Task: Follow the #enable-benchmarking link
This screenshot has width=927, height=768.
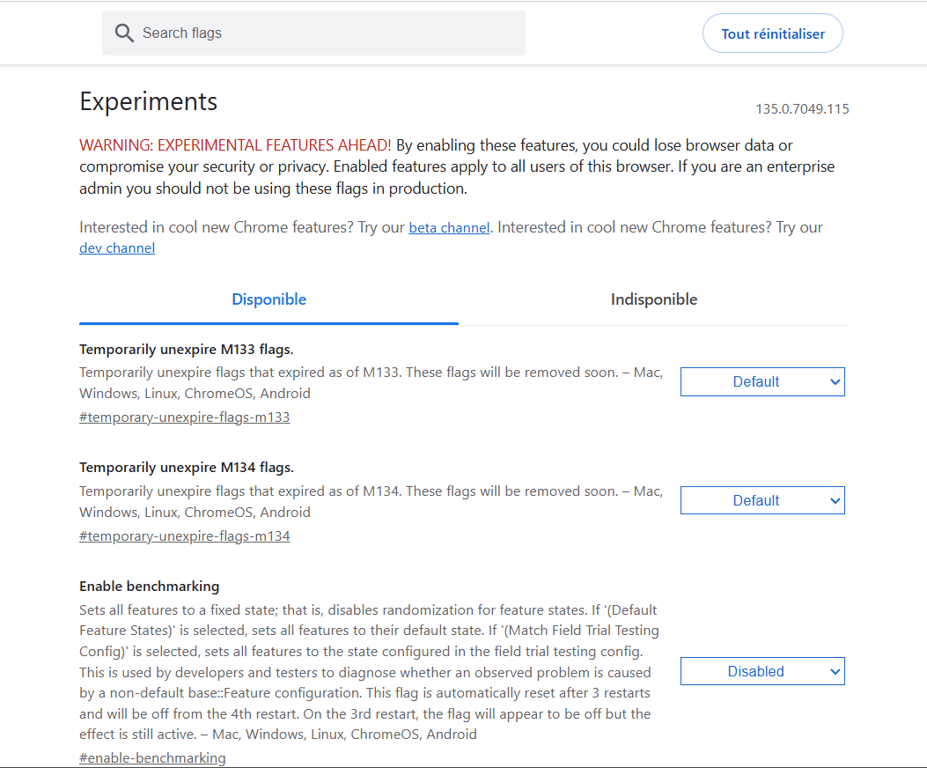Action: point(152,758)
